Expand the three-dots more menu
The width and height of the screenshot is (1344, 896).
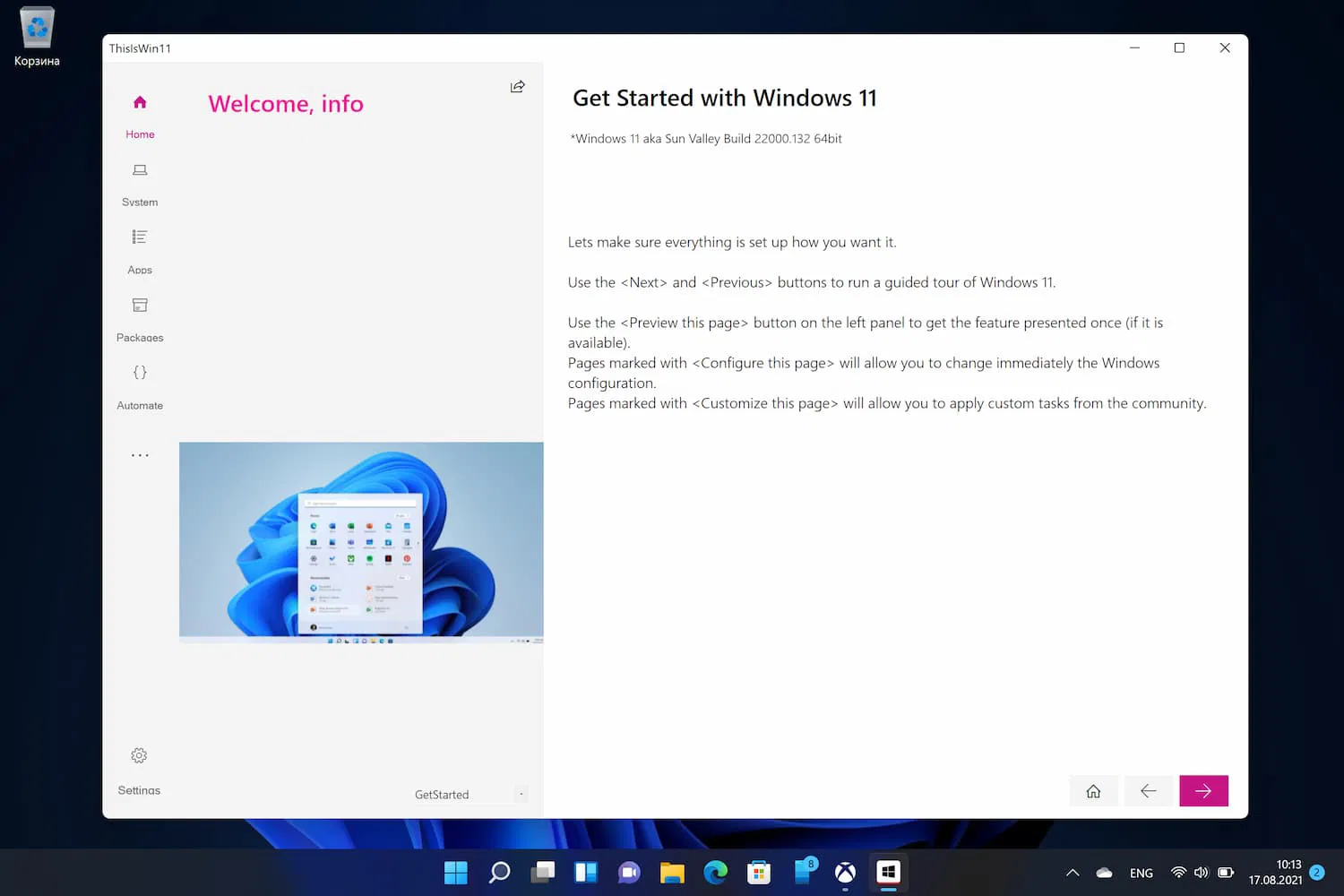pyautogui.click(x=140, y=455)
